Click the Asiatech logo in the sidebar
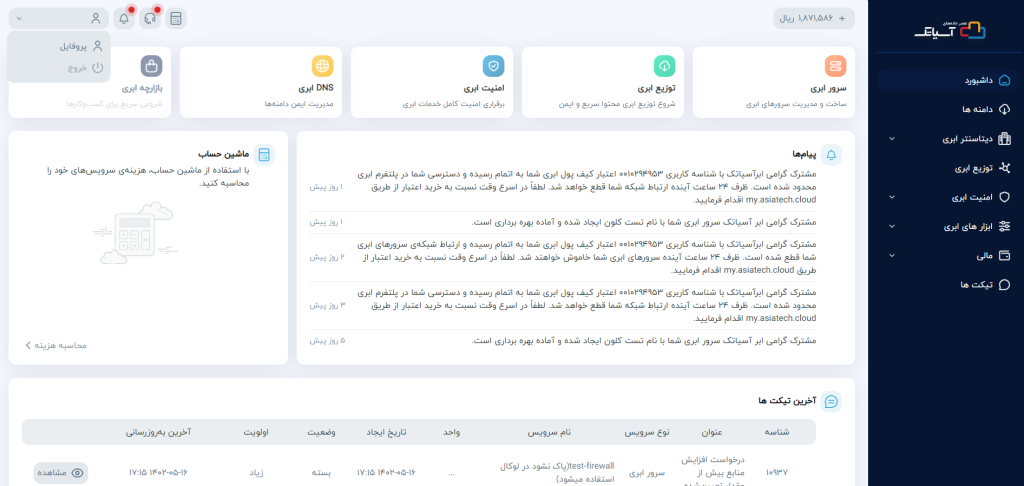The height and width of the screenshot is (486, 1024). click(947, 30)
